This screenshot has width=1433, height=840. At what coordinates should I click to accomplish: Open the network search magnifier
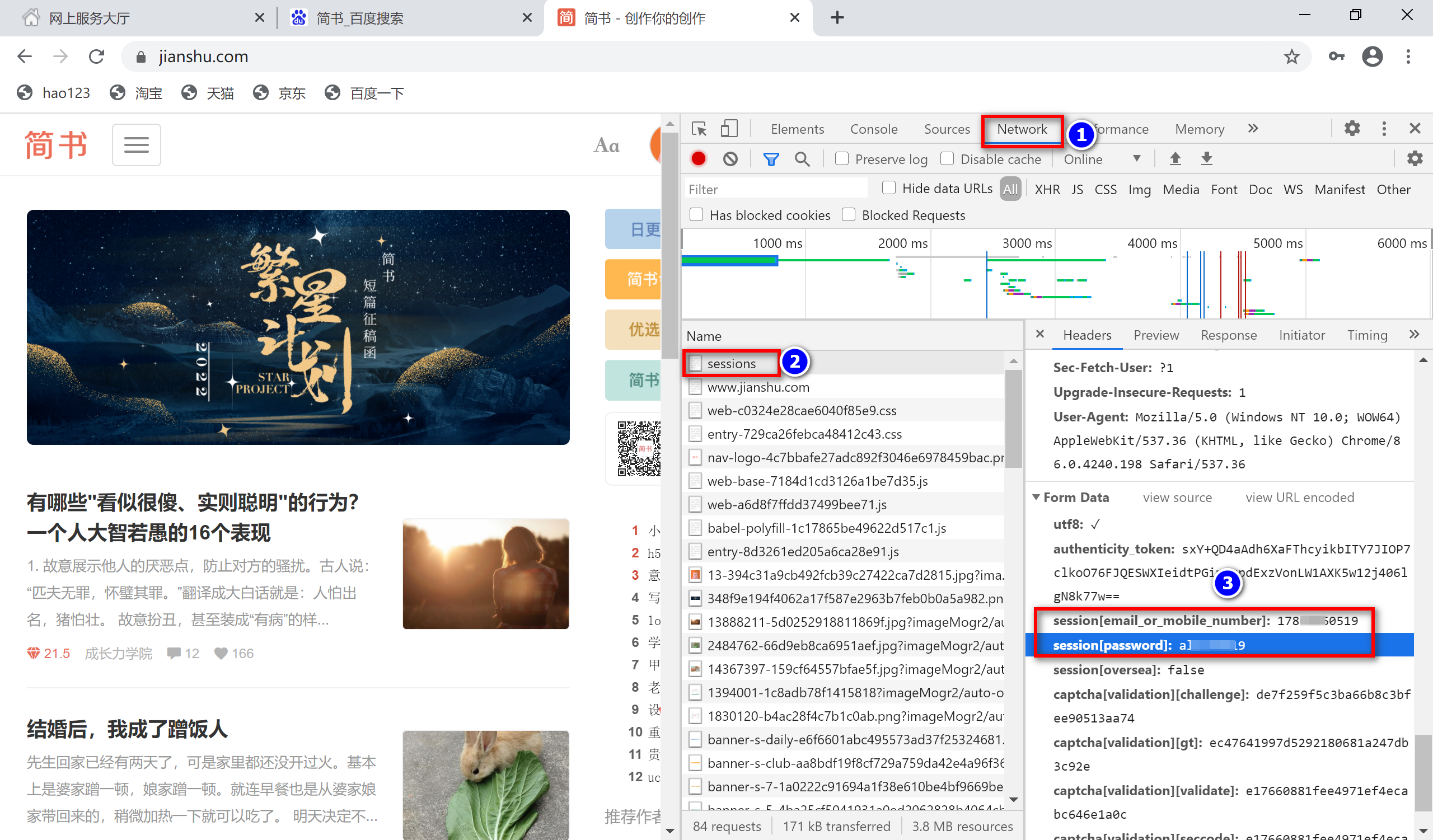click(802, 159)
